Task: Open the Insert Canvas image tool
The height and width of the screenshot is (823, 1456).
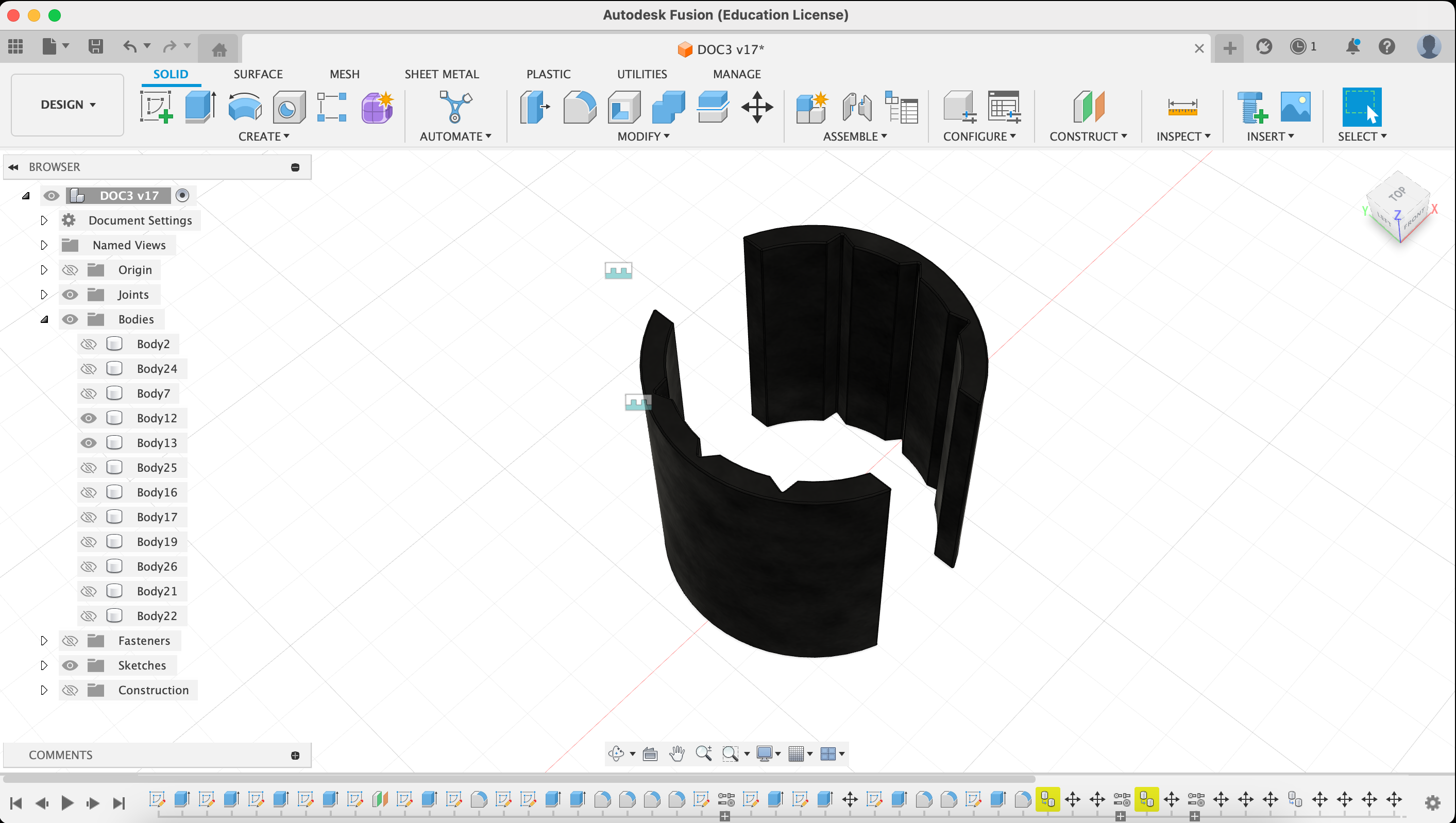Action: click(x=1295, y=106)
